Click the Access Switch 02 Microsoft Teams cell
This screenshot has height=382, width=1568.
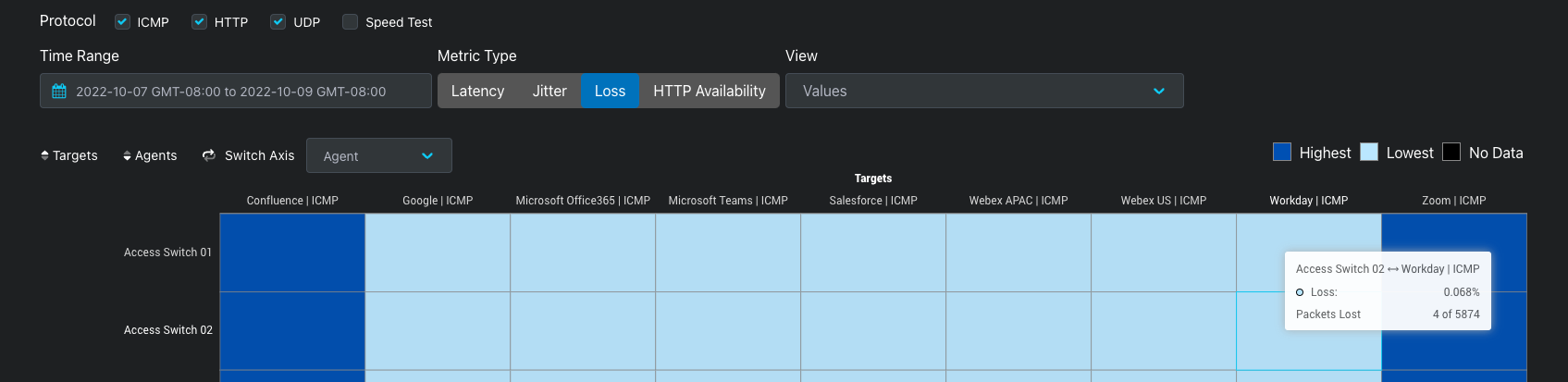(x=728, y=331)
